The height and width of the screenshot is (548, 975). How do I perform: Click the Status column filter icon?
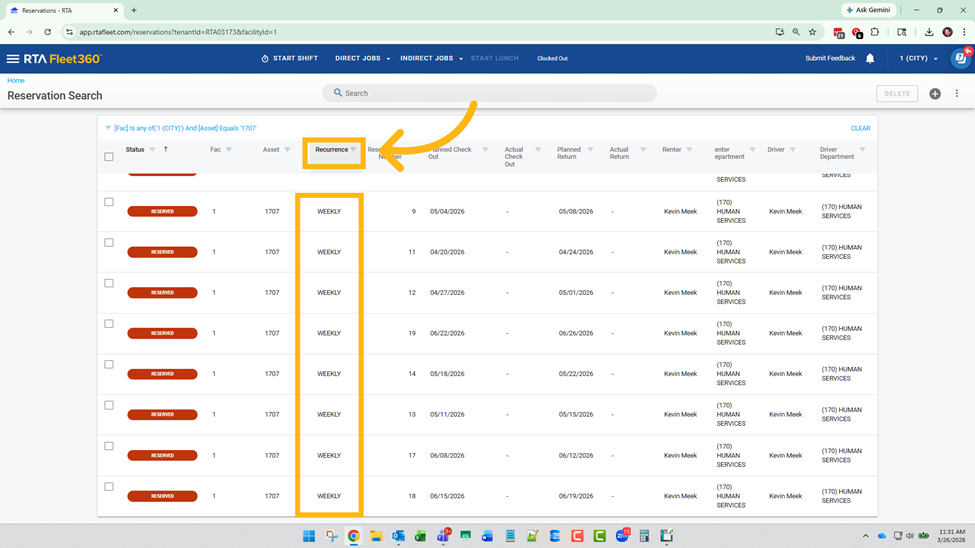click(x=153, y=150)
